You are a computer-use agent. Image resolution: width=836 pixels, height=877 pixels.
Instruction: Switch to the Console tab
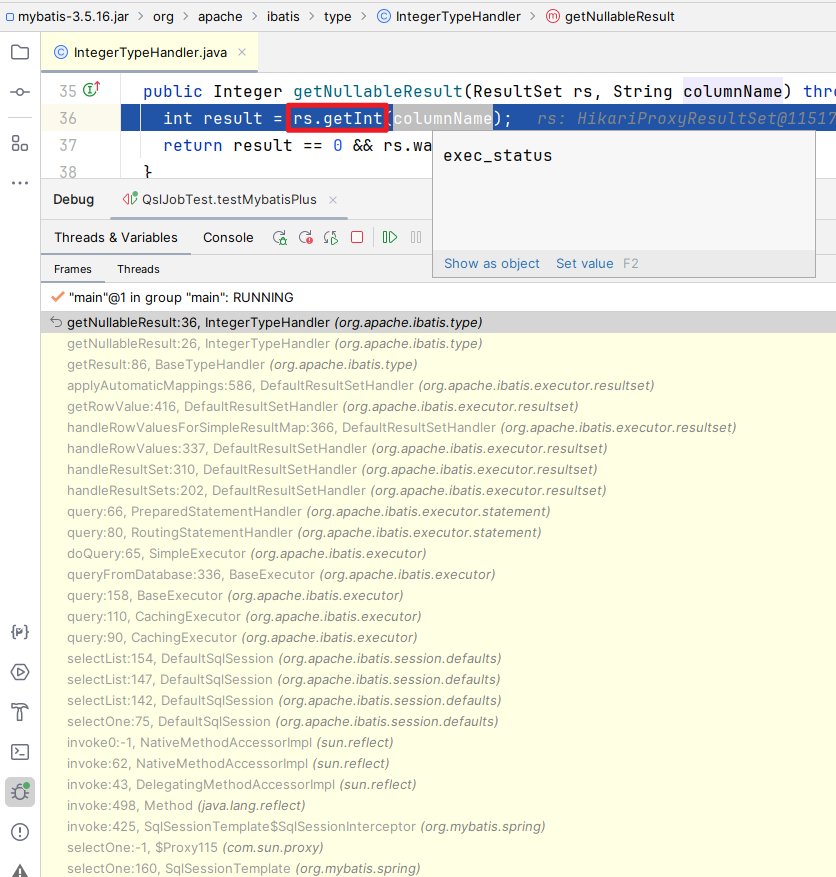click(x=228, y=237)
